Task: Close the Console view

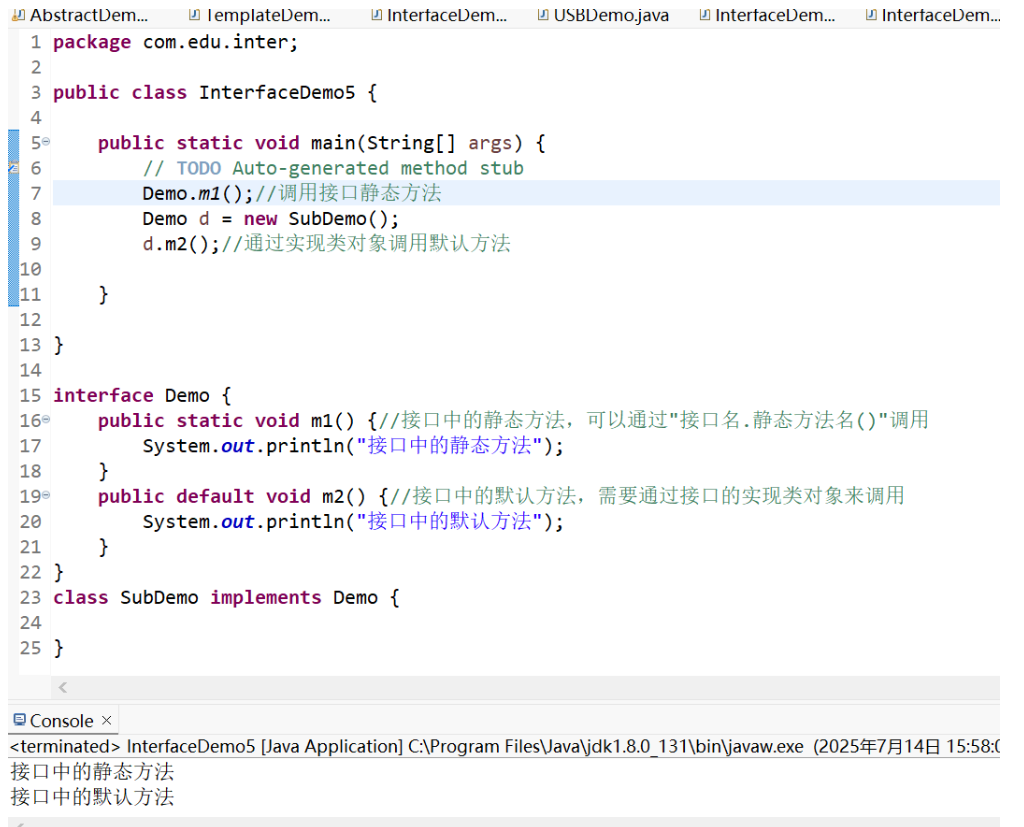Action: click(x=106, y=719)
